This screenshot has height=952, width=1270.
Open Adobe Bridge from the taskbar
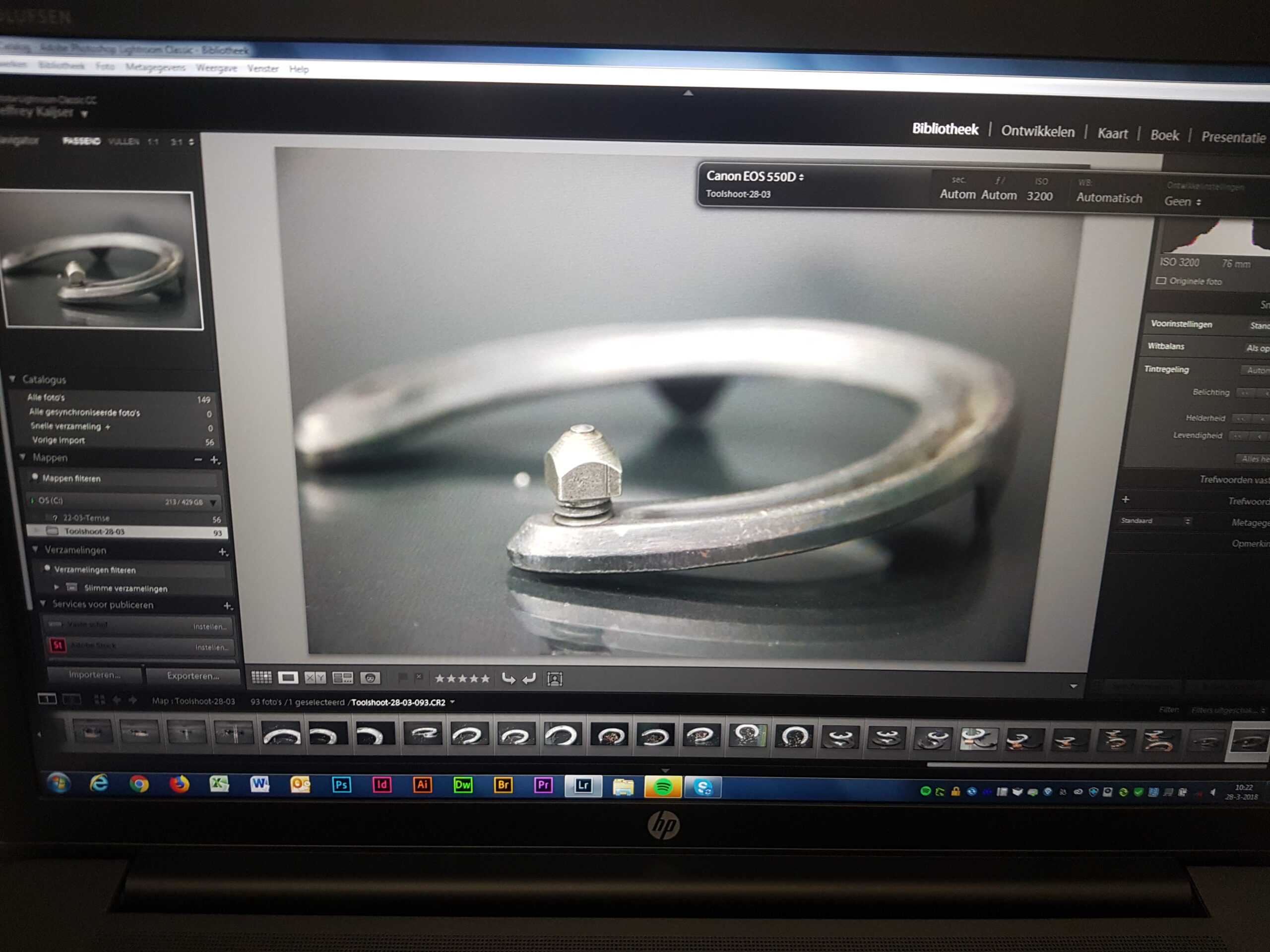tap(503, 785)
